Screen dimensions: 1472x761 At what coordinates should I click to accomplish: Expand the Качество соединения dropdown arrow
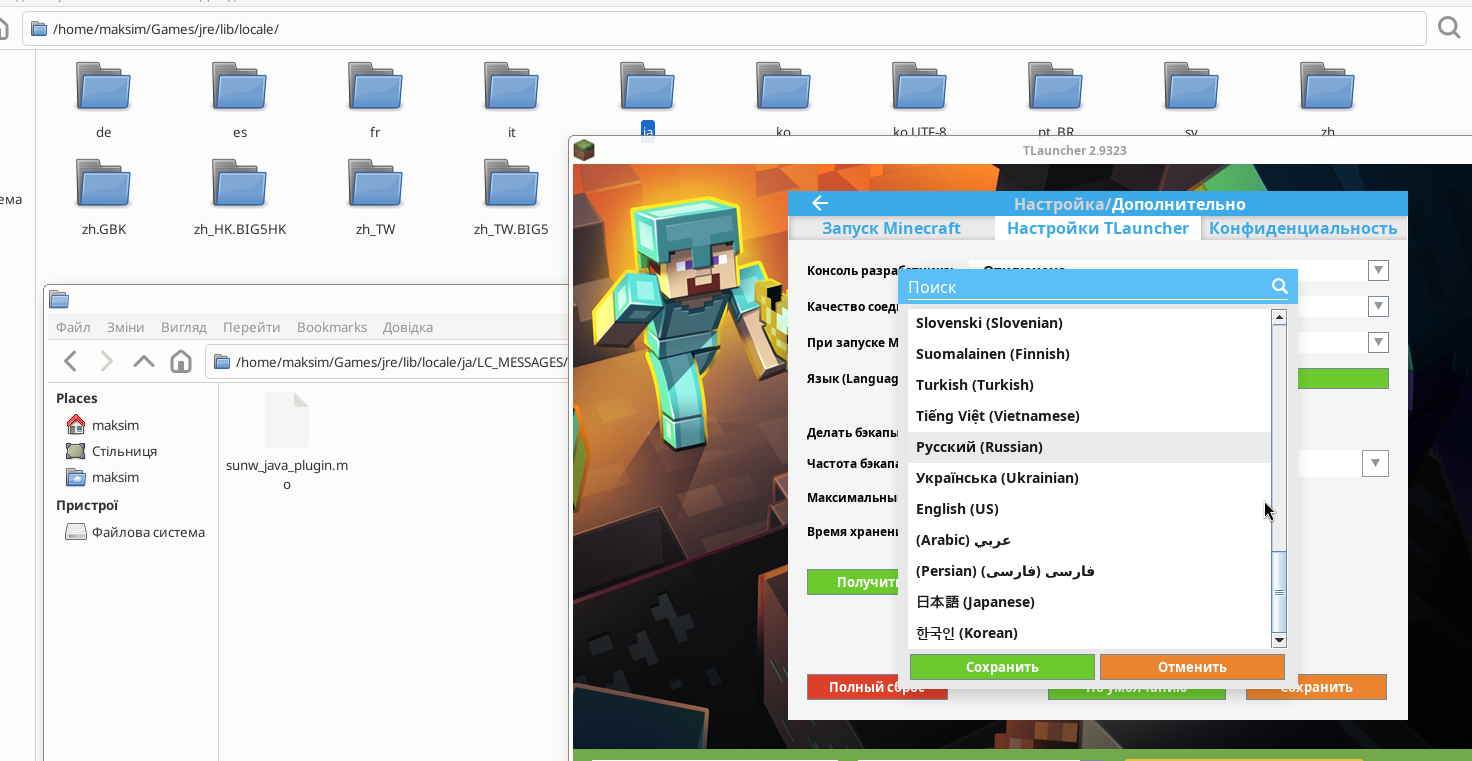1378,306
